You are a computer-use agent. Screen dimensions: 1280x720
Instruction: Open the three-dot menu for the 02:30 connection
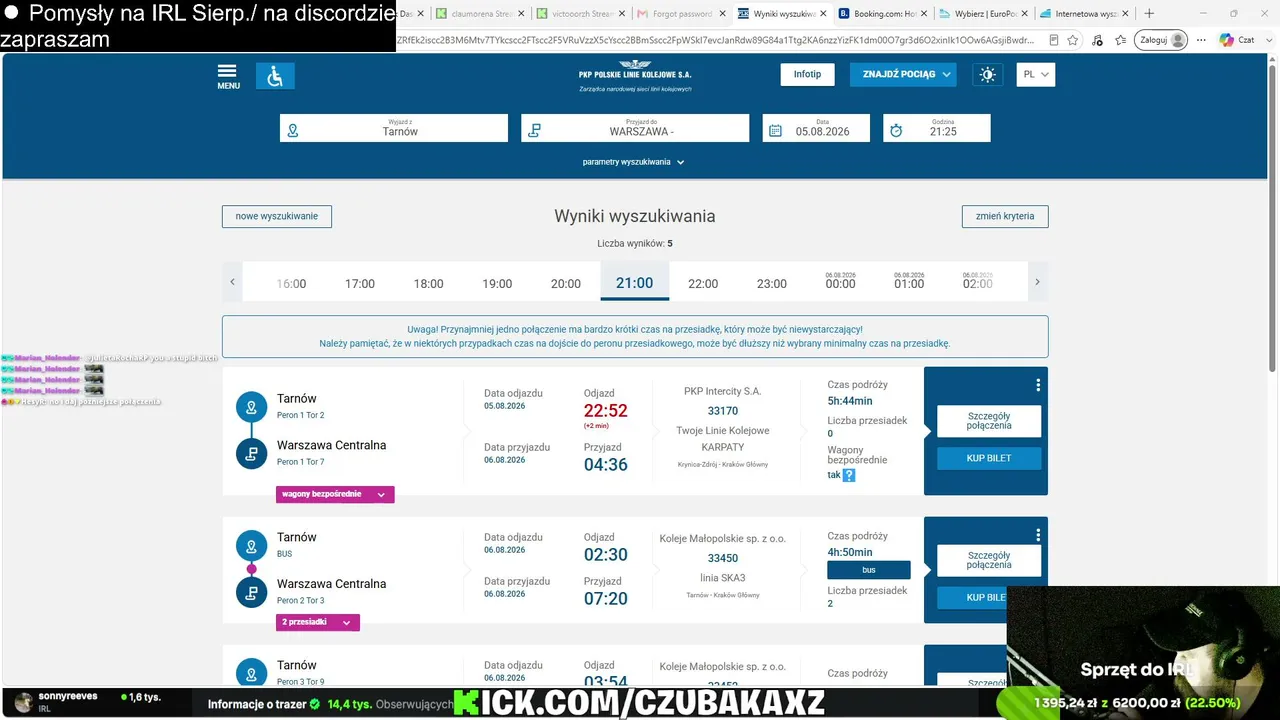[x=1038, y=535]
